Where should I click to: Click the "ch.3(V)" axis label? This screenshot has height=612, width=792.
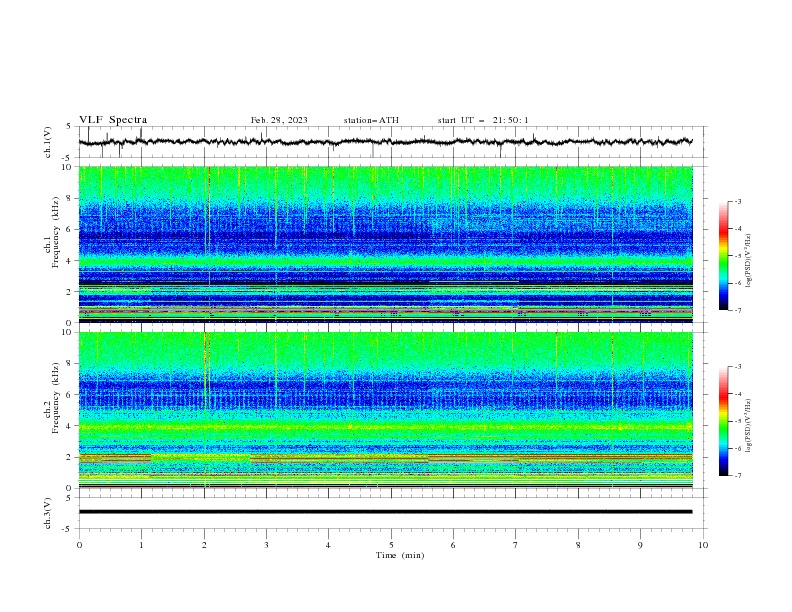48,513
